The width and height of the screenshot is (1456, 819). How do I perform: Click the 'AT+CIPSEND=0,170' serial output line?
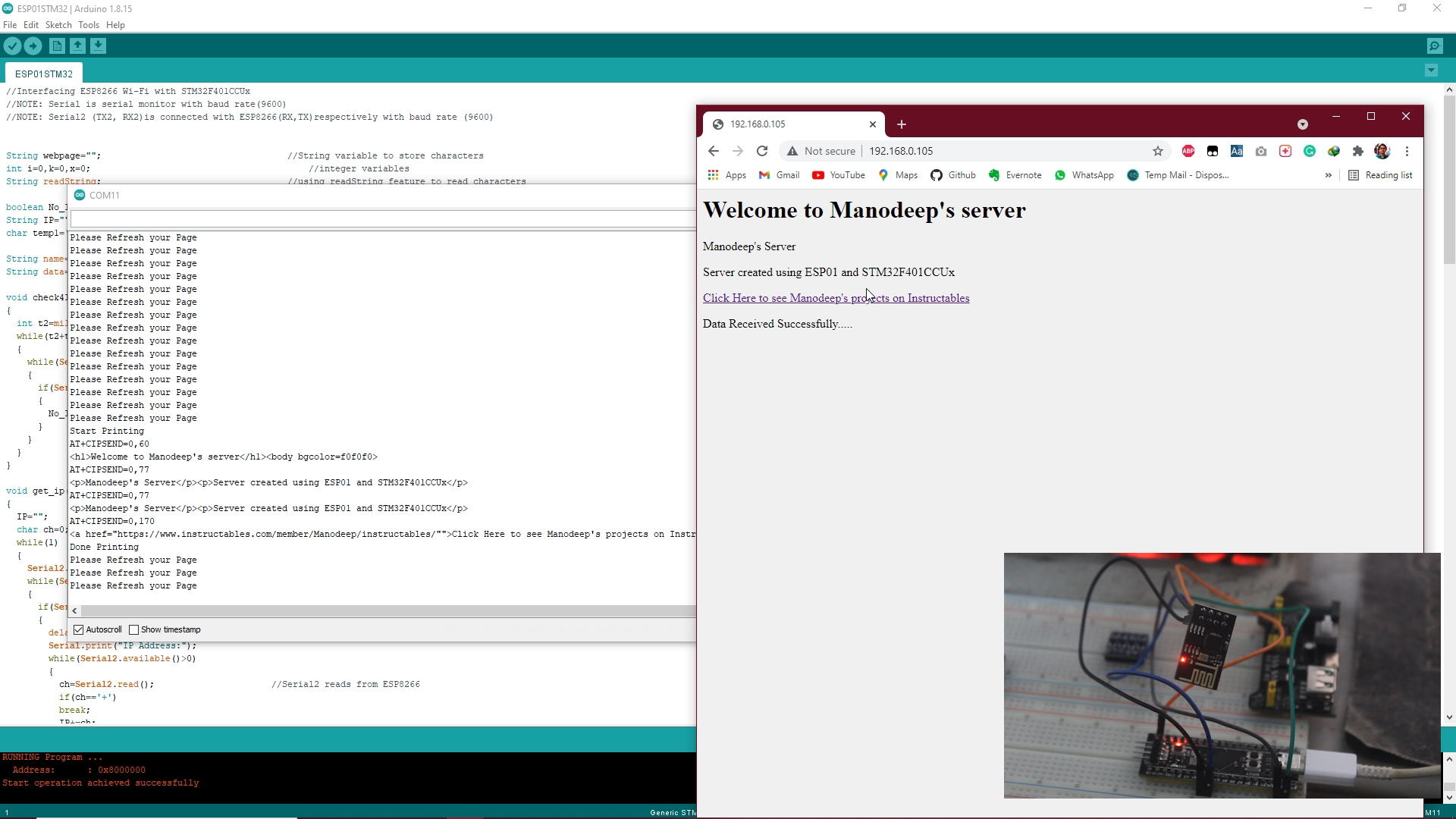111,521
